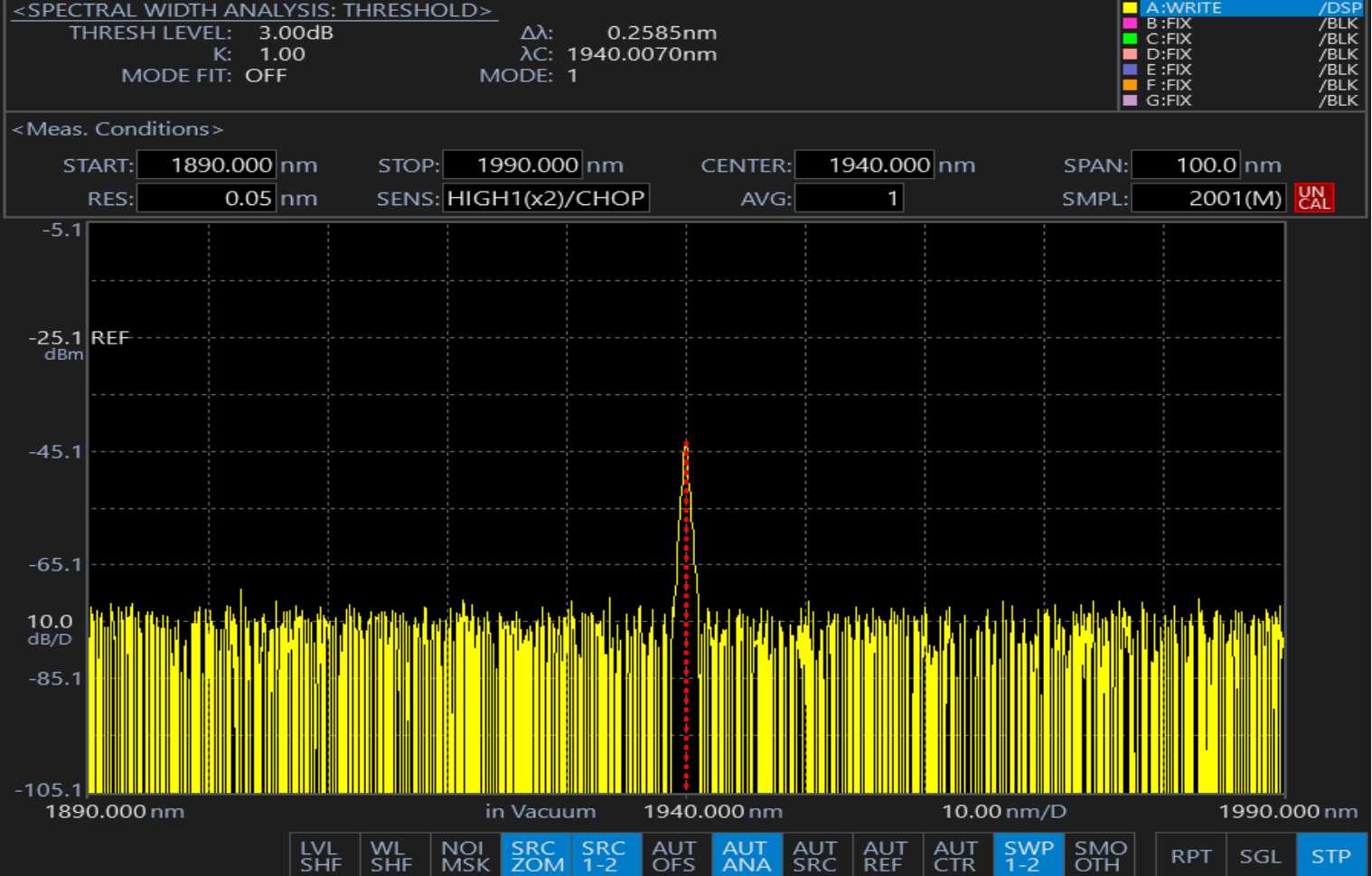Viewport: 1372px width, 876px height.
Task: Click the magenta trace B color swatch
Action: coord(1129,24)
